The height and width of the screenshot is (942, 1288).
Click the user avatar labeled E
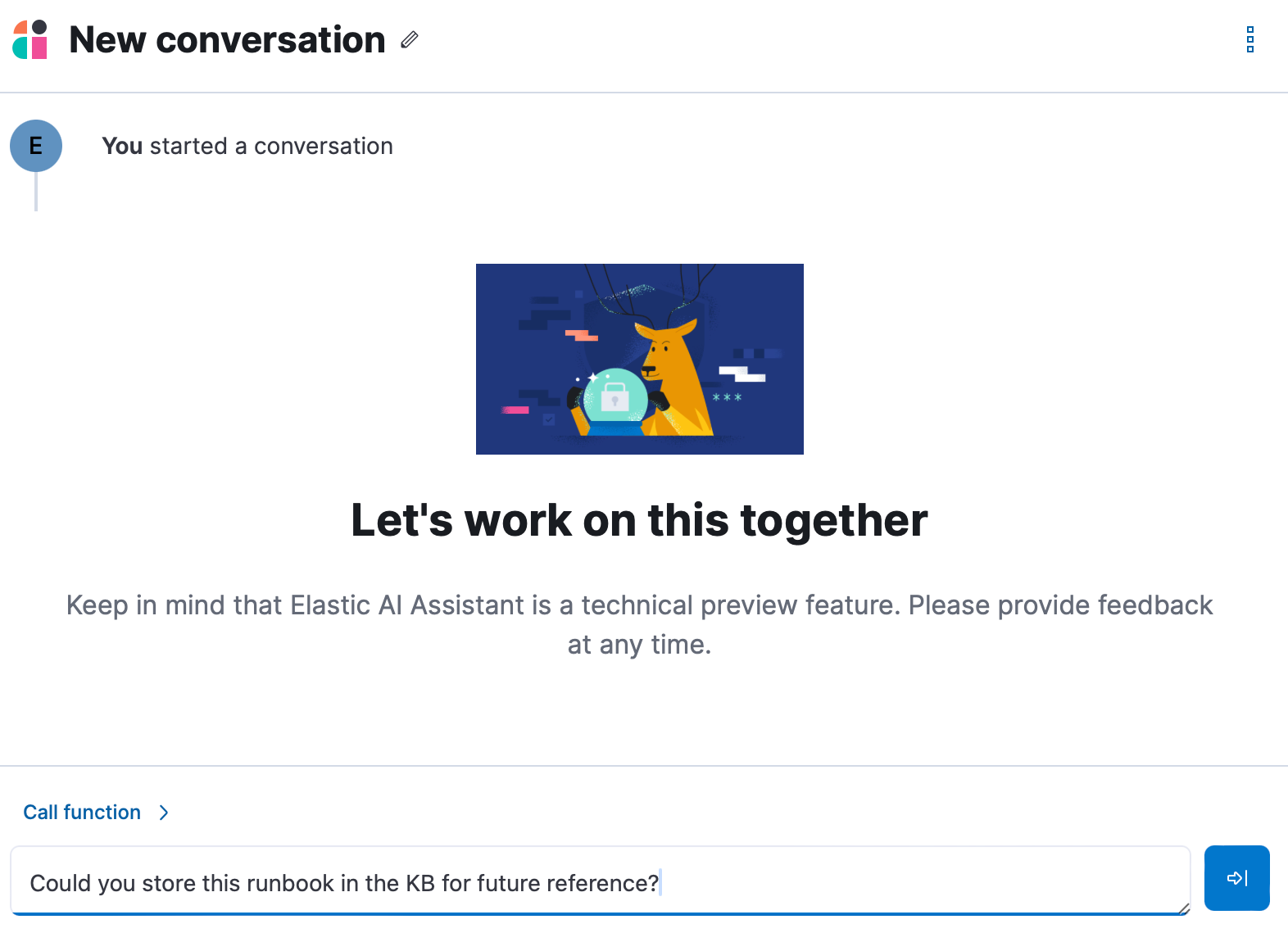point(36,146)
